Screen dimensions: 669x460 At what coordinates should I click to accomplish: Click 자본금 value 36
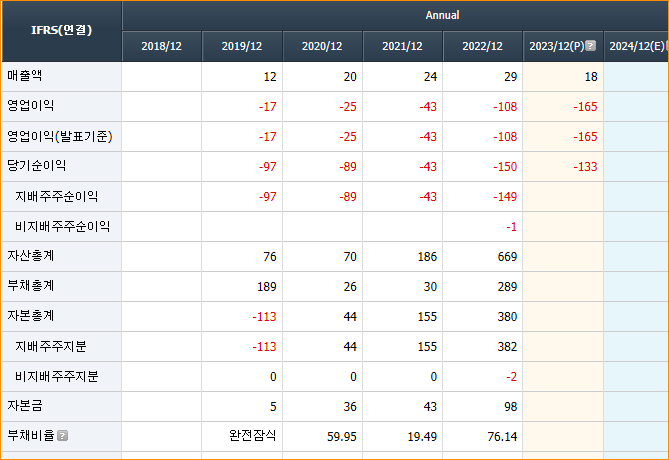(350, 407)
